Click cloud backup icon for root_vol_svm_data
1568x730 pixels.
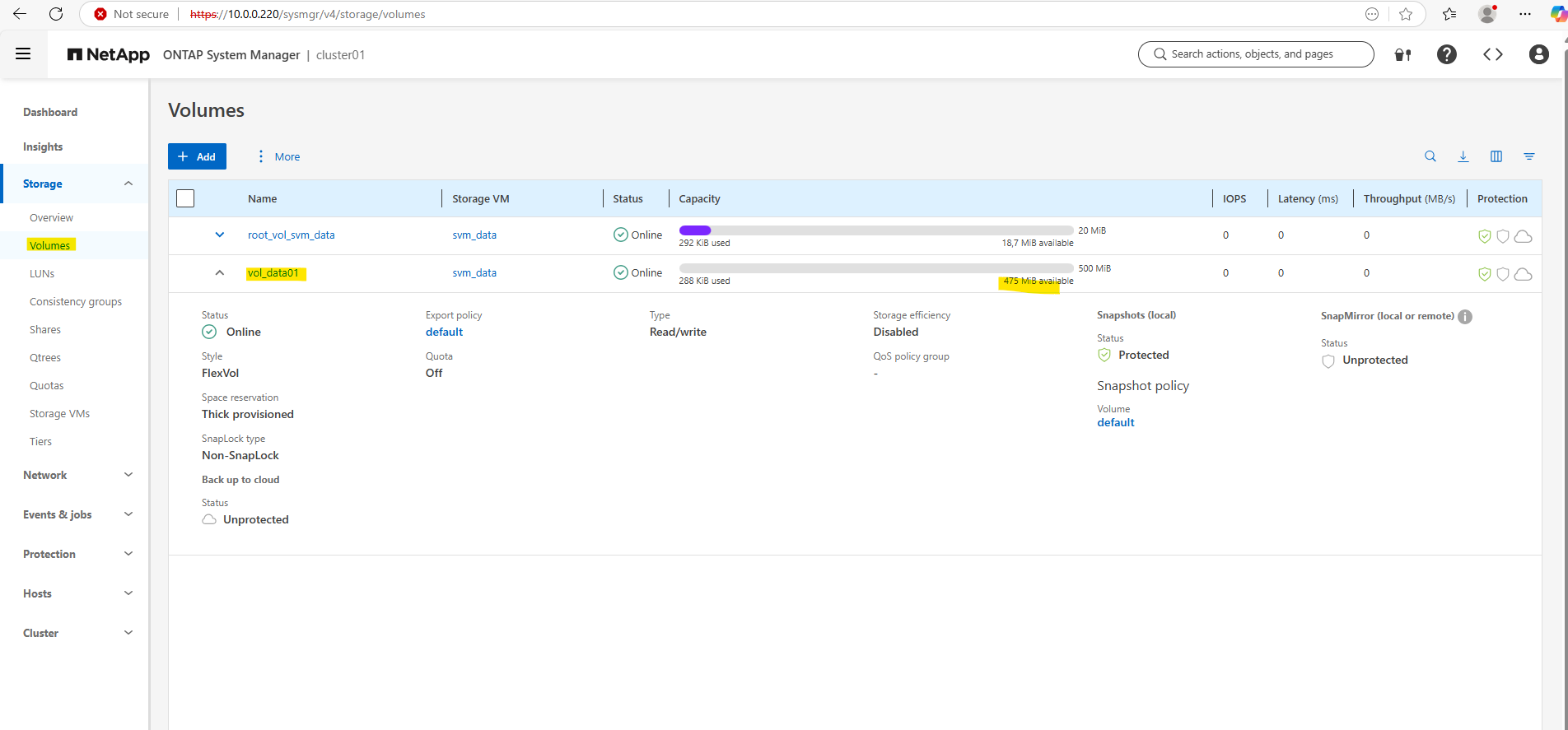(x=1524, y=236)
